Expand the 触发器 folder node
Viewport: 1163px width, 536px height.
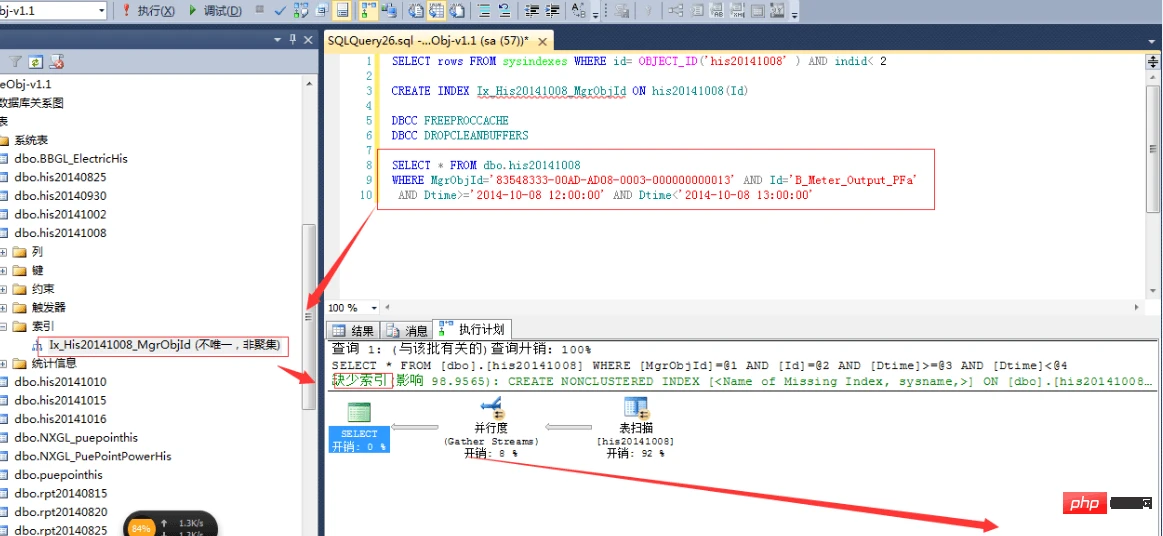tap(4, 308)
